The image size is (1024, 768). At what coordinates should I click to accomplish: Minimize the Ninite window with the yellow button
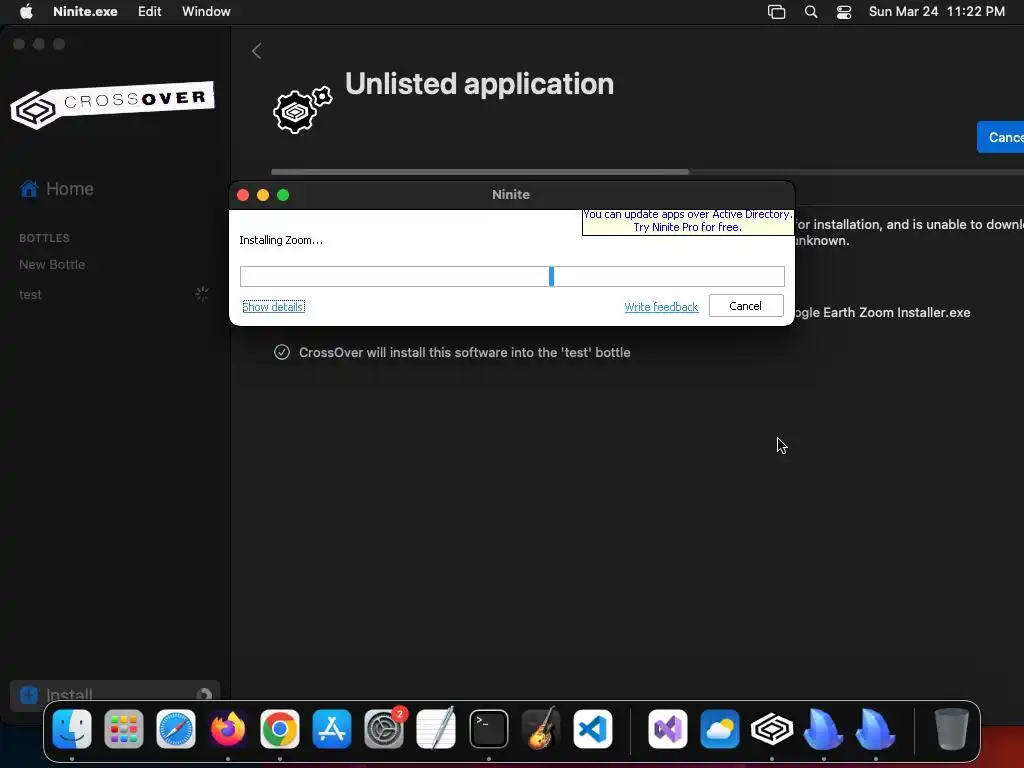[x=263, y=195]
